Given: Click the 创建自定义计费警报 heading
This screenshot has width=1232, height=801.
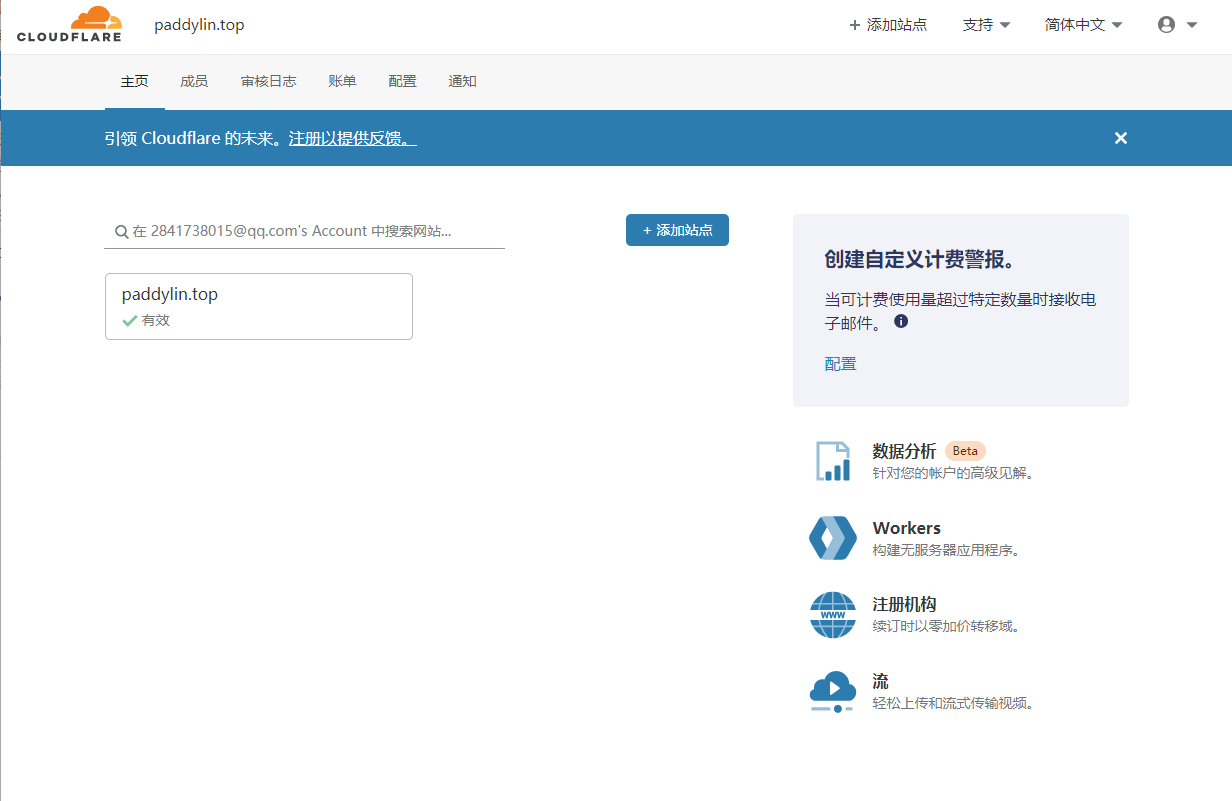Looking at the screenshot, I should pos(921,260).
